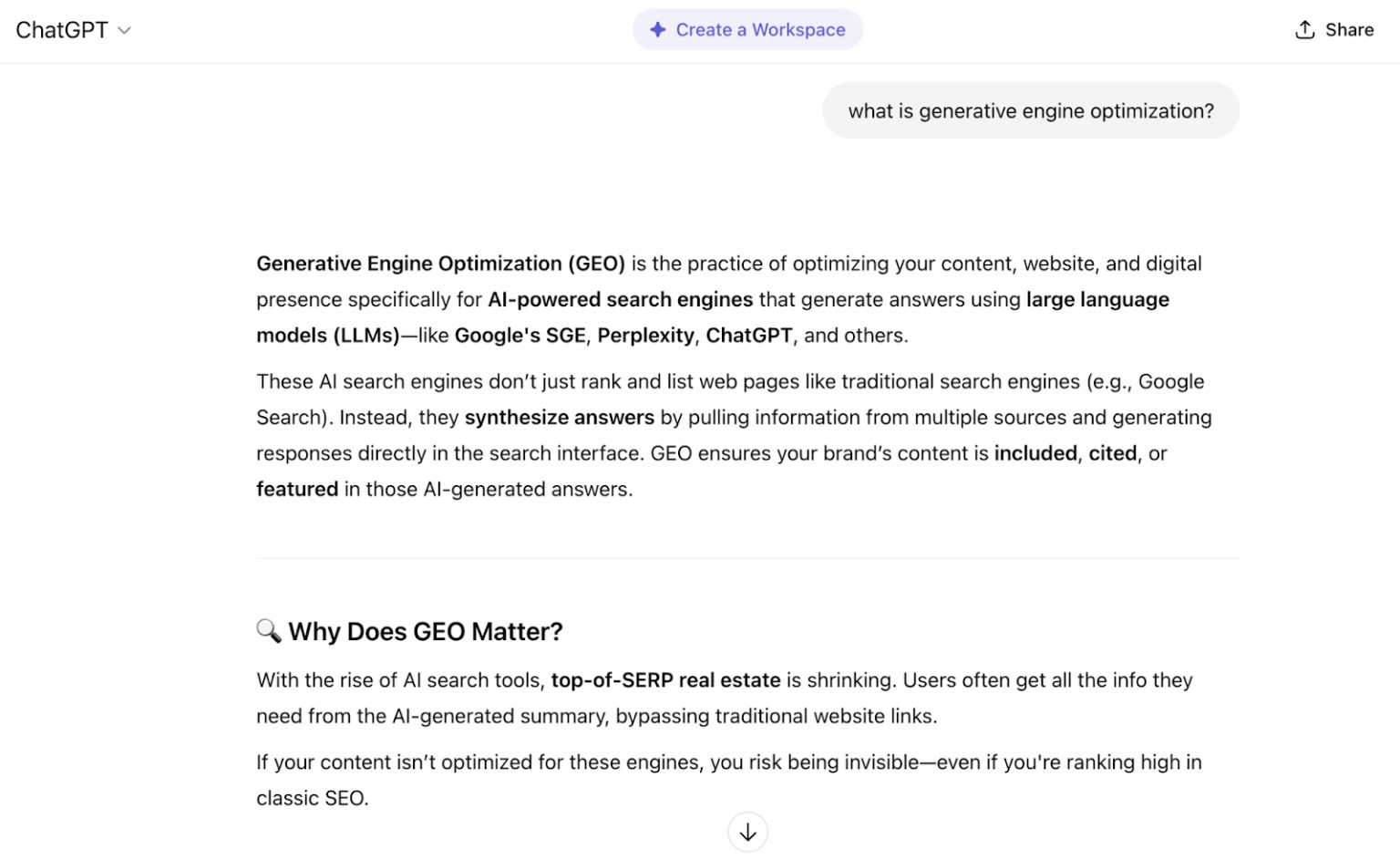Click the magnifying glass emoji next to Why Does GEO Matter
1400x860 pixels.
click(267, 630)
